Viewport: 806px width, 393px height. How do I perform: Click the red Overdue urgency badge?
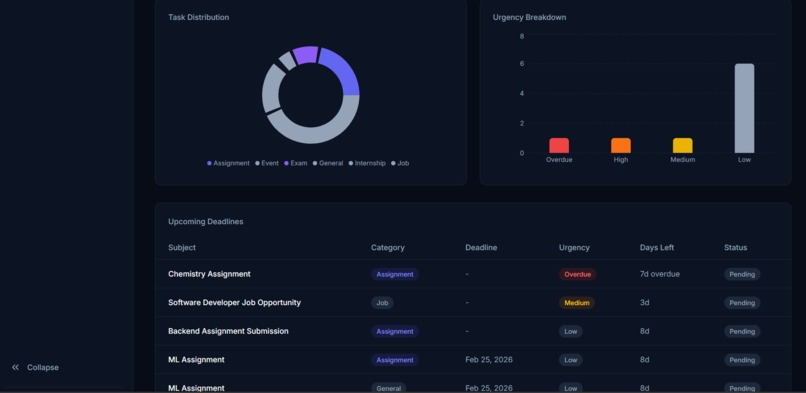(578, 274)
